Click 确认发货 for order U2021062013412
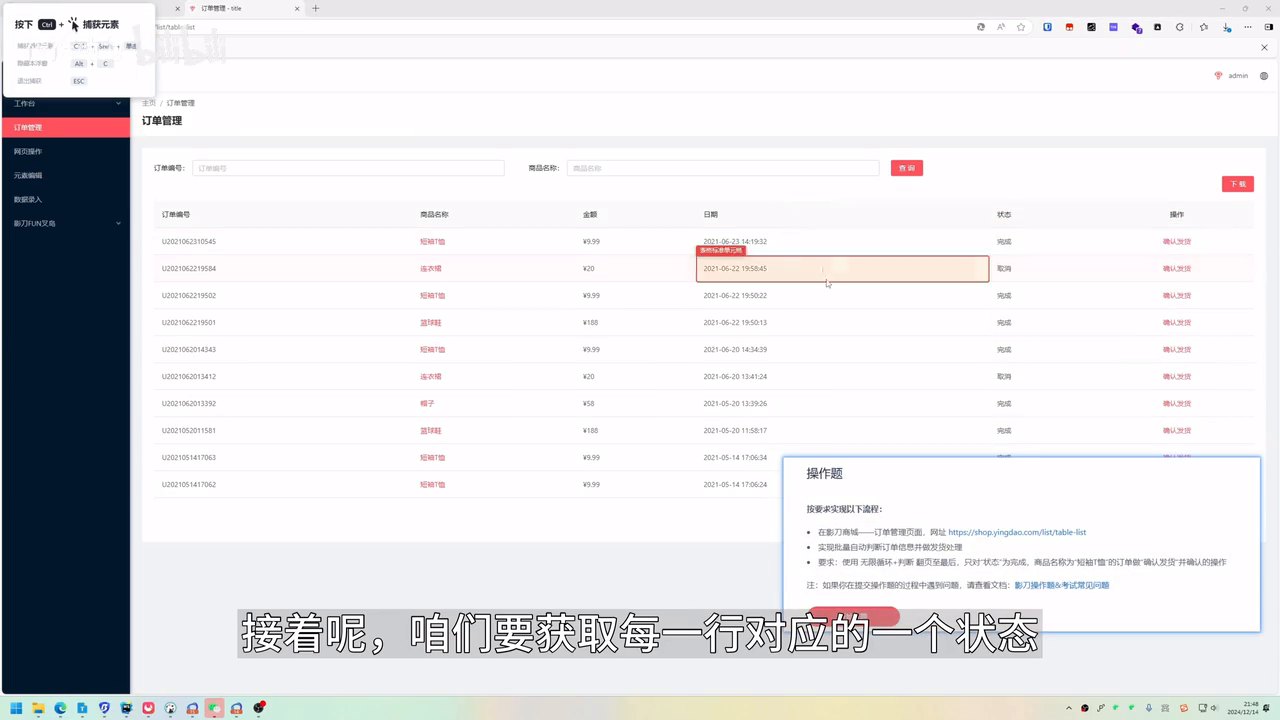Screen dimensions: 1280x720 click(1177, 376)
